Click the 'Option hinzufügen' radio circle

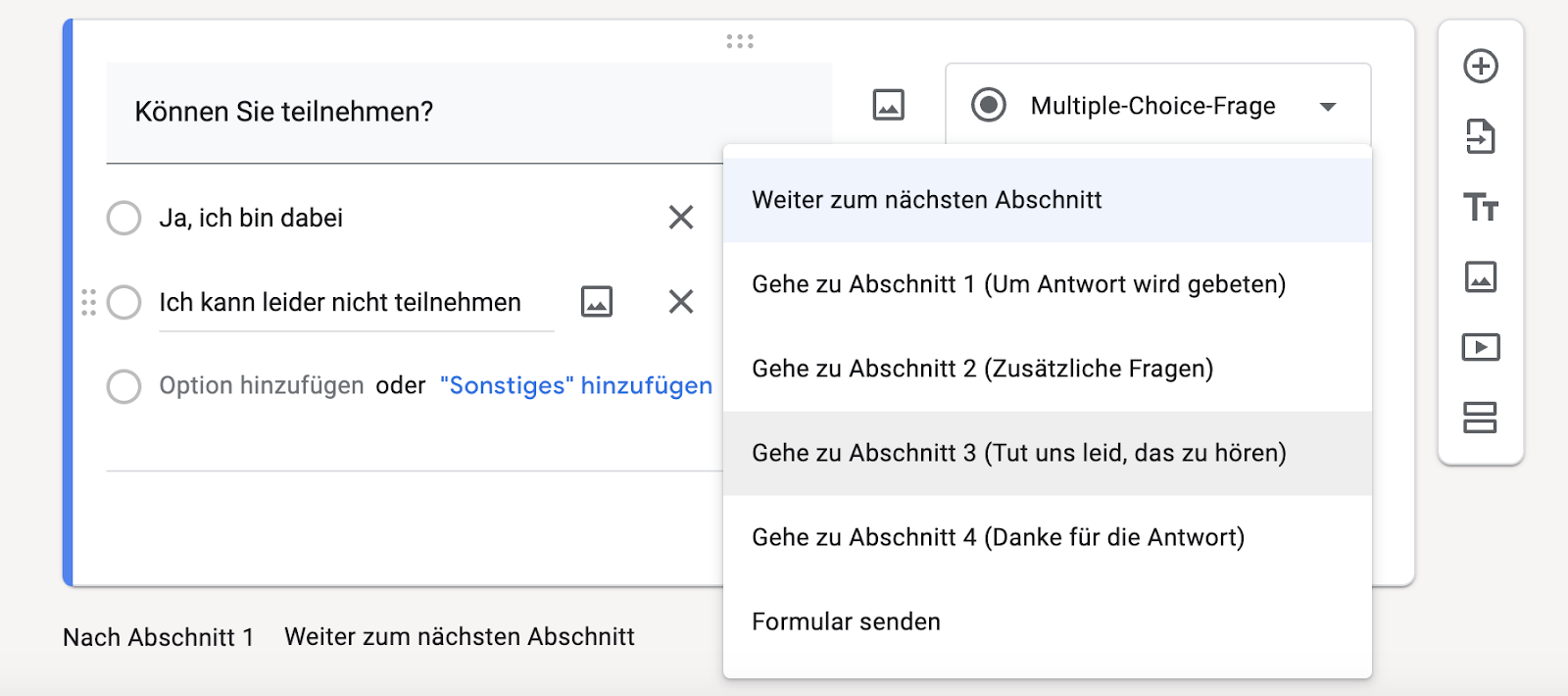pyautogui.click(x=124, y=386)
